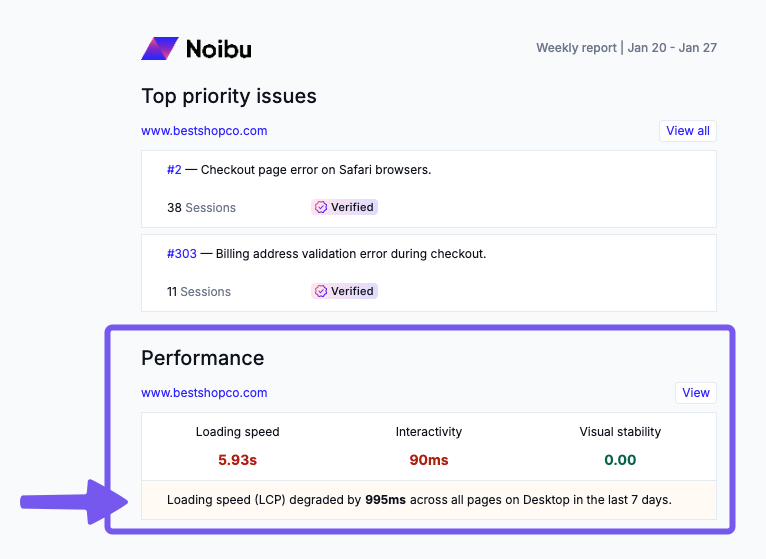Open issue #303 link
The image size is (766, 559).
[181, 254]
